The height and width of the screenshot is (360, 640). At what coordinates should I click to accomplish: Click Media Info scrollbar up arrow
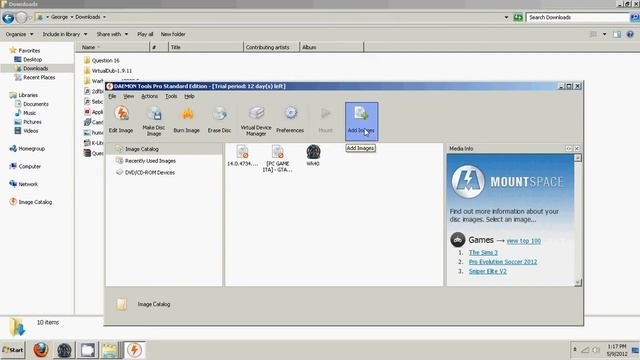tap(578, 158)
